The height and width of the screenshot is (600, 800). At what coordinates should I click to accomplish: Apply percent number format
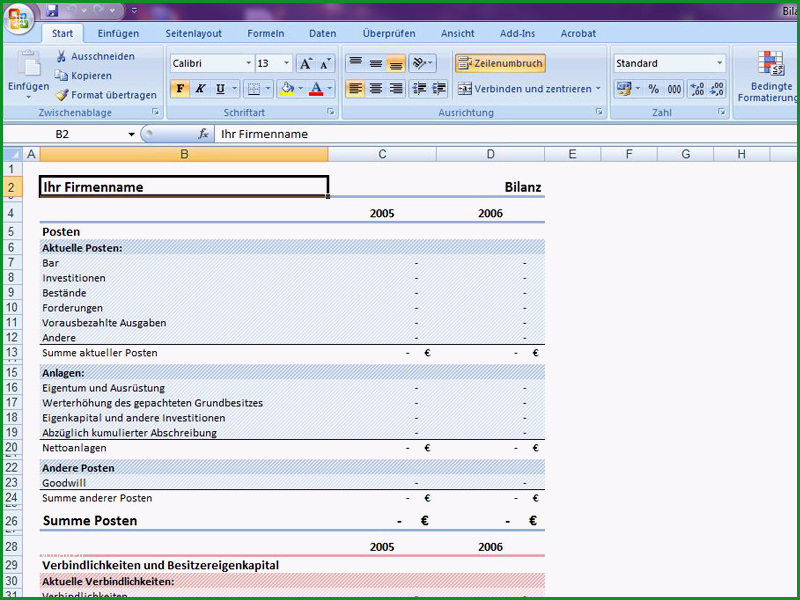coord(654,89)
